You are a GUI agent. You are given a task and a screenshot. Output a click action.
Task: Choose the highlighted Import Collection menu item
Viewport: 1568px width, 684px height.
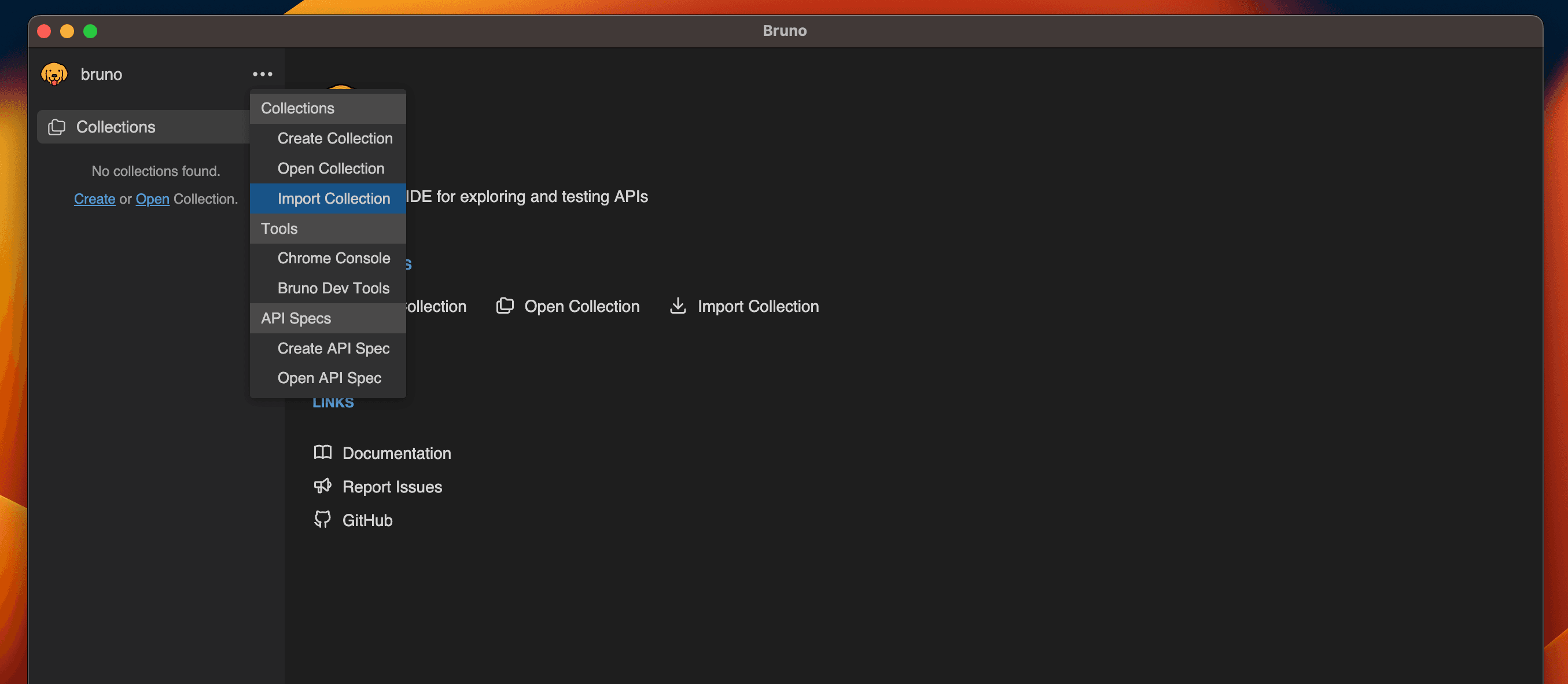[x=334, y=198]
